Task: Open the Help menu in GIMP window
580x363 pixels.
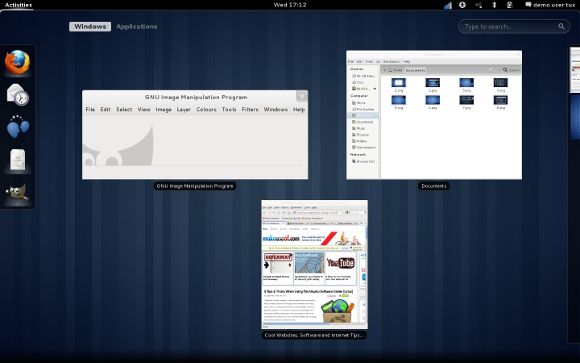Action: 299,109
